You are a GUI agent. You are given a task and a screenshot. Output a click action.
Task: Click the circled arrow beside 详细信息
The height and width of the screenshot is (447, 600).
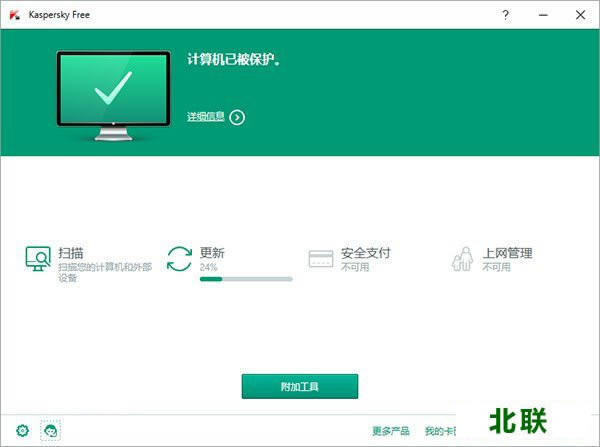pos(237,117)
